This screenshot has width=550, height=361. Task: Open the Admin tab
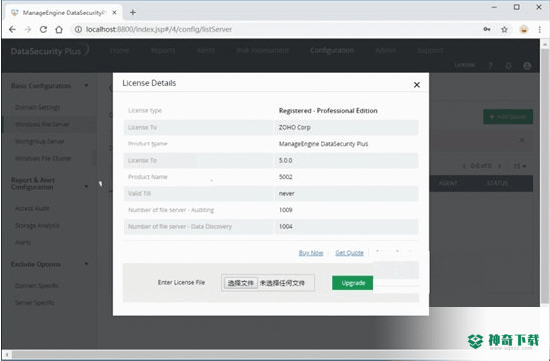385,51
